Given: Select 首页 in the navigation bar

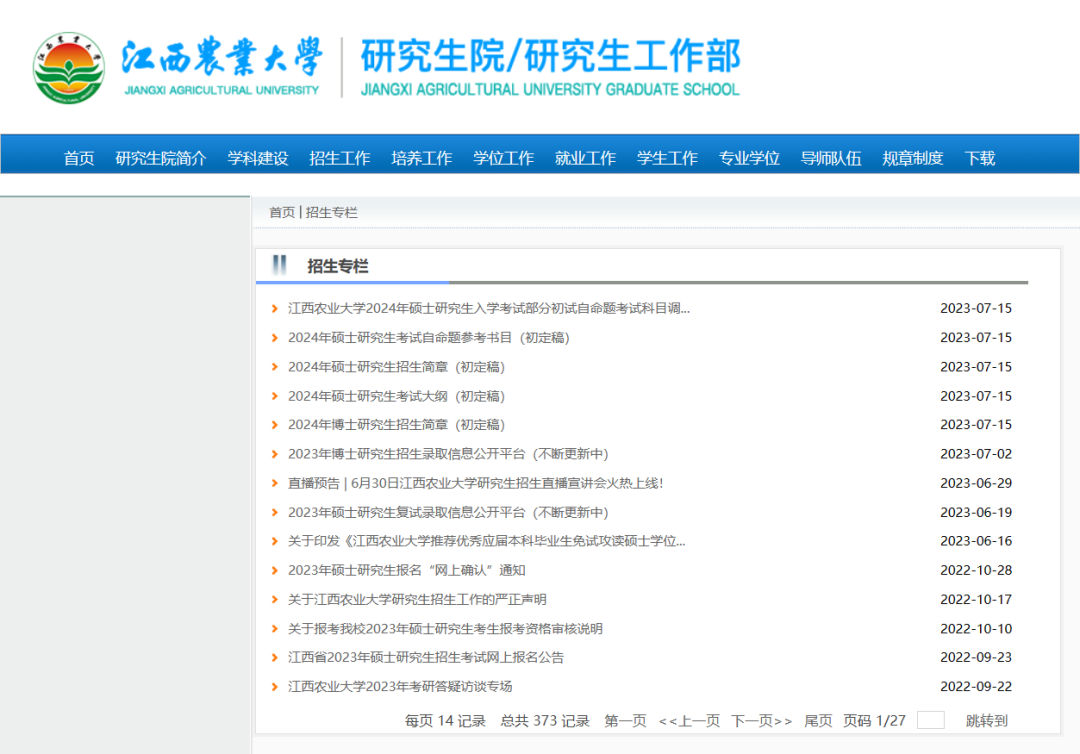Looking at the screenshot, I should pos(79,157).
